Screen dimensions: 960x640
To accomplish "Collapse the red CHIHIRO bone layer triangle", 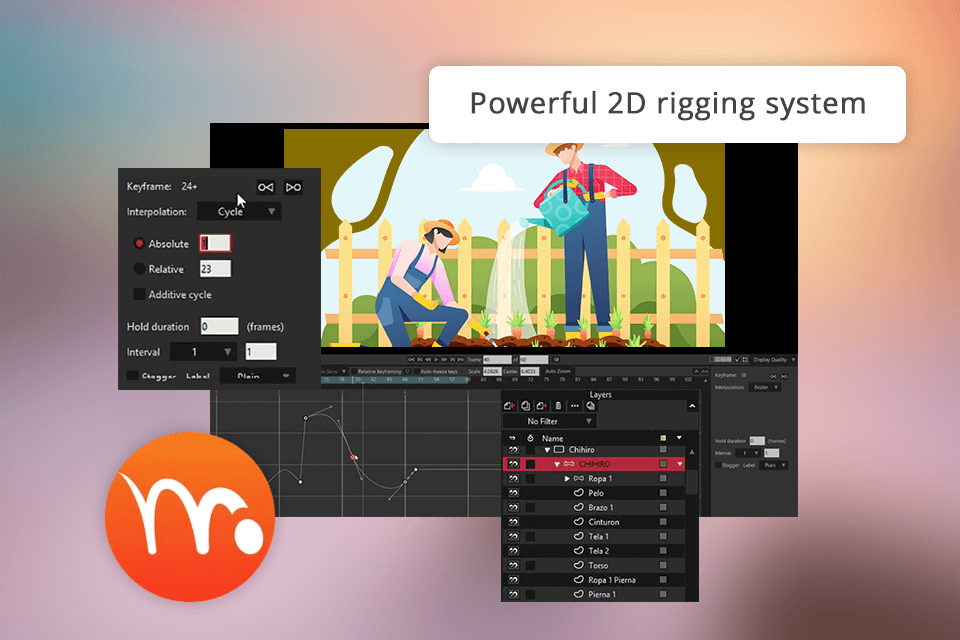I will click(557, 464).
